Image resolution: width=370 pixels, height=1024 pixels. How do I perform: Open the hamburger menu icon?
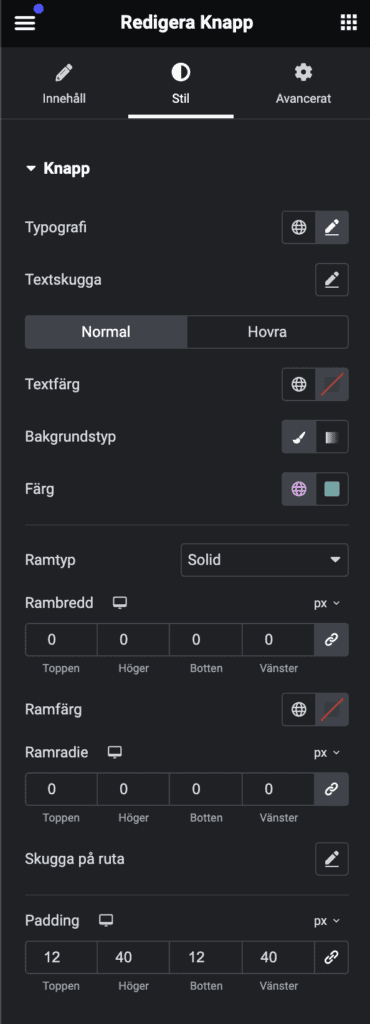tap(25, 22)
